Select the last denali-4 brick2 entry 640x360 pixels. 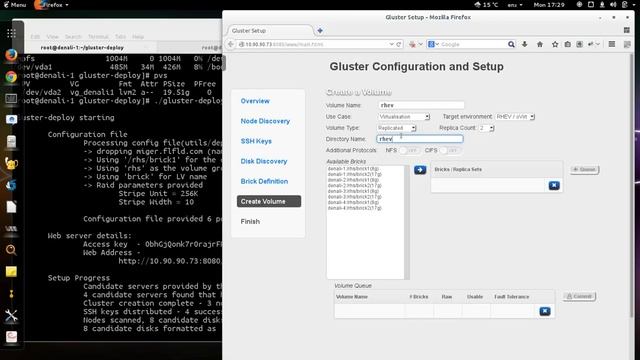[x=355, y=208]
